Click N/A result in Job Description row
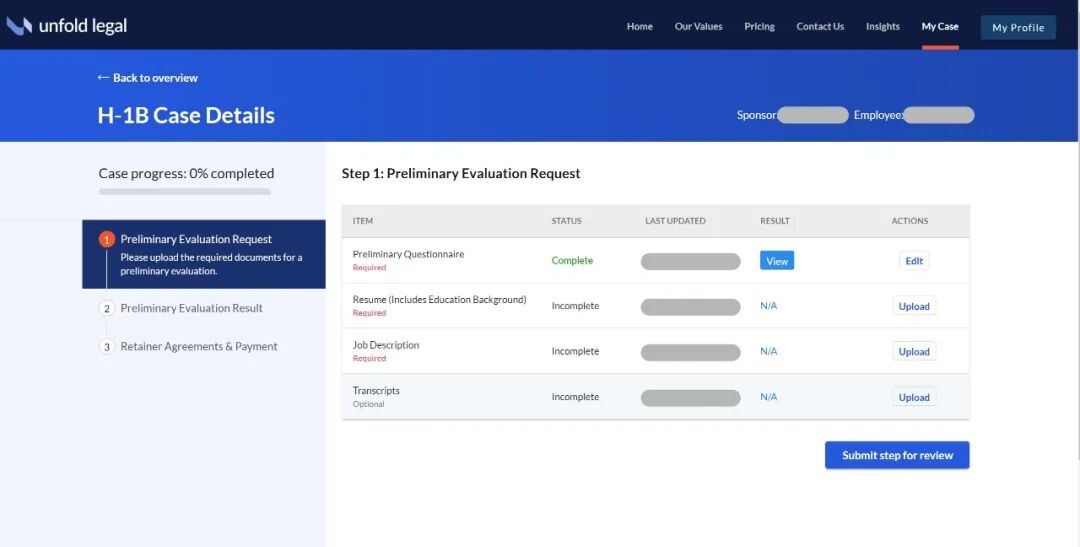The height and width of the screenshot is (547, 1080). point(769,351)
